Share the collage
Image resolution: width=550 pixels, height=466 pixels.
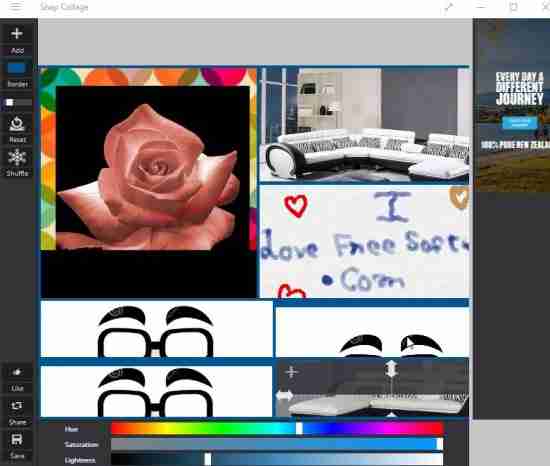17,406
